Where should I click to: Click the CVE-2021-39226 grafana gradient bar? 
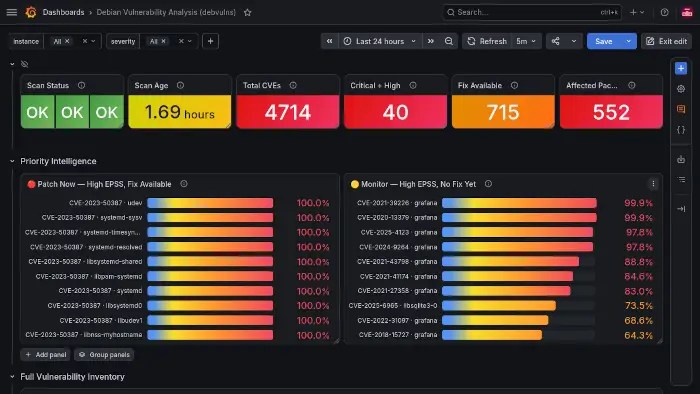click(x=519, y=203)
